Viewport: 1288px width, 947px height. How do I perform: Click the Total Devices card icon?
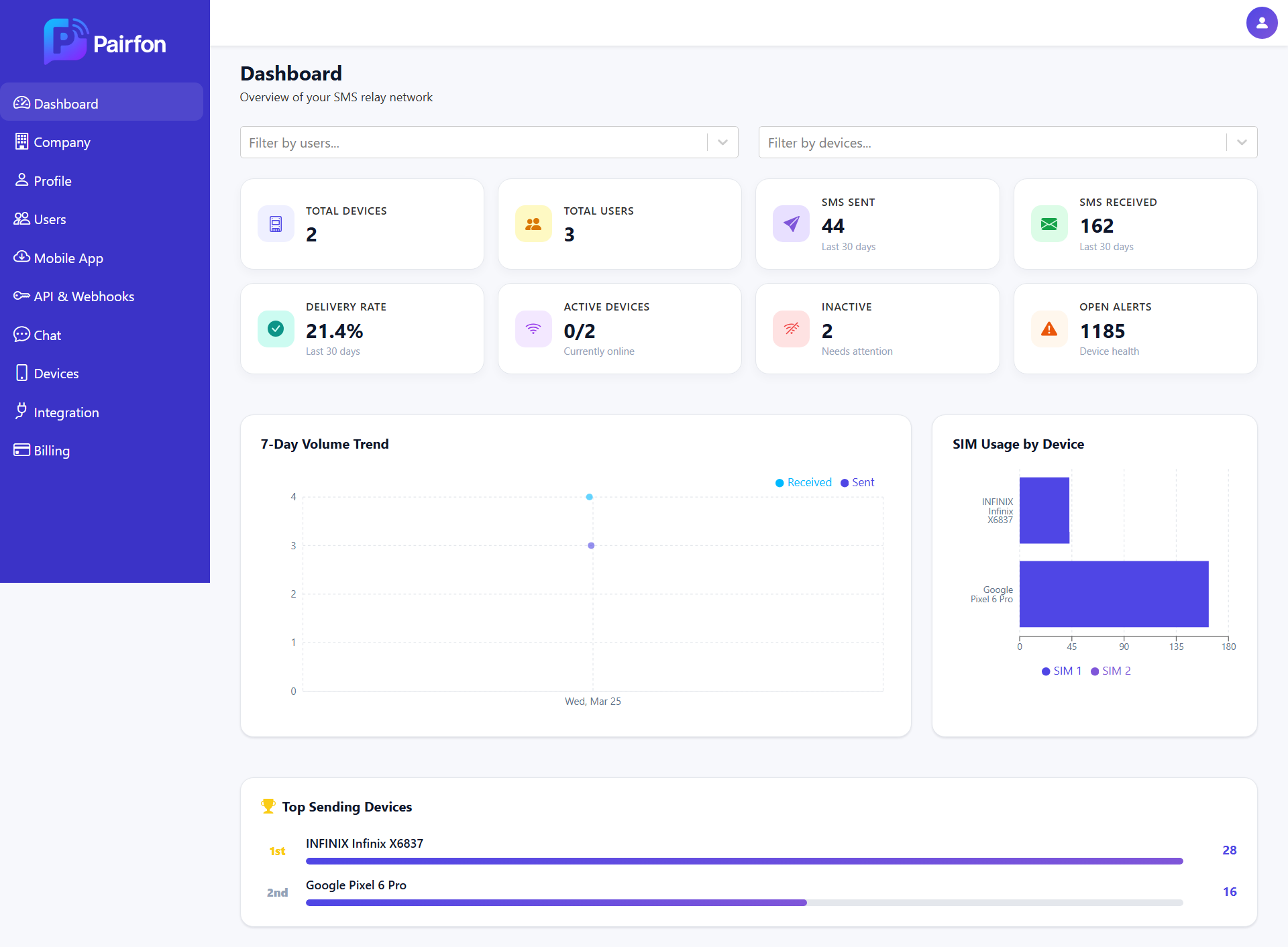tap(276, 224)
